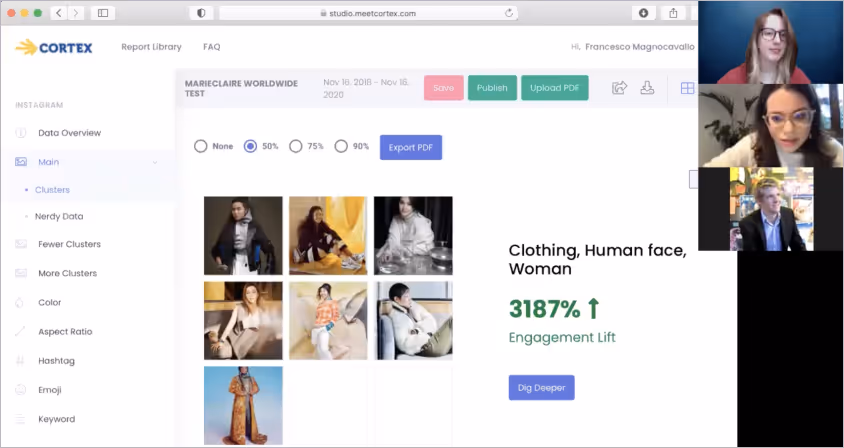Viewport: 844px width, 448px height.
Task: Open the Hashtag section
Action: (57, 361)
